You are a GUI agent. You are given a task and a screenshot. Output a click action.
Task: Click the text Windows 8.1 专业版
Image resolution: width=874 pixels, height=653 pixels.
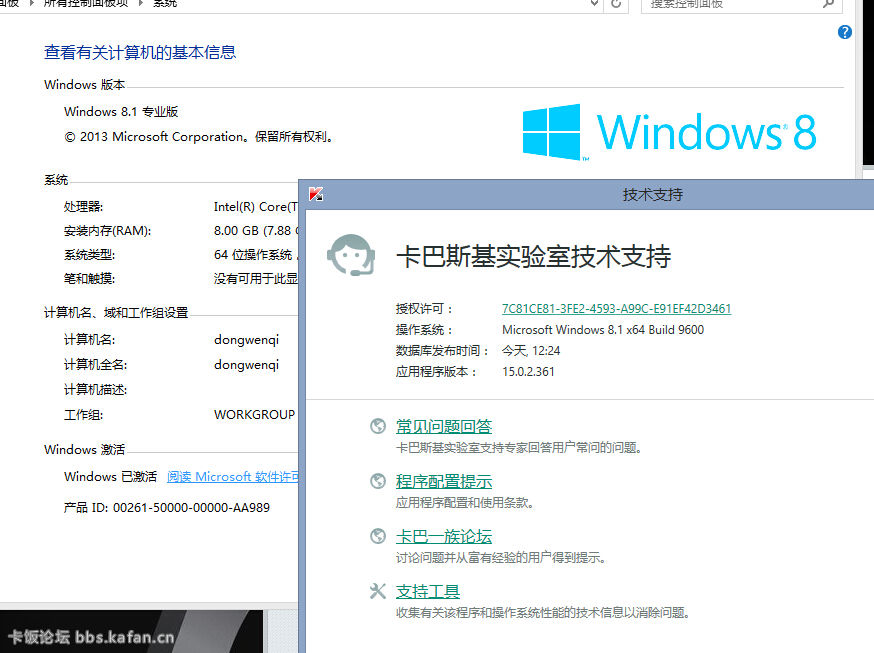pos(121,111)
